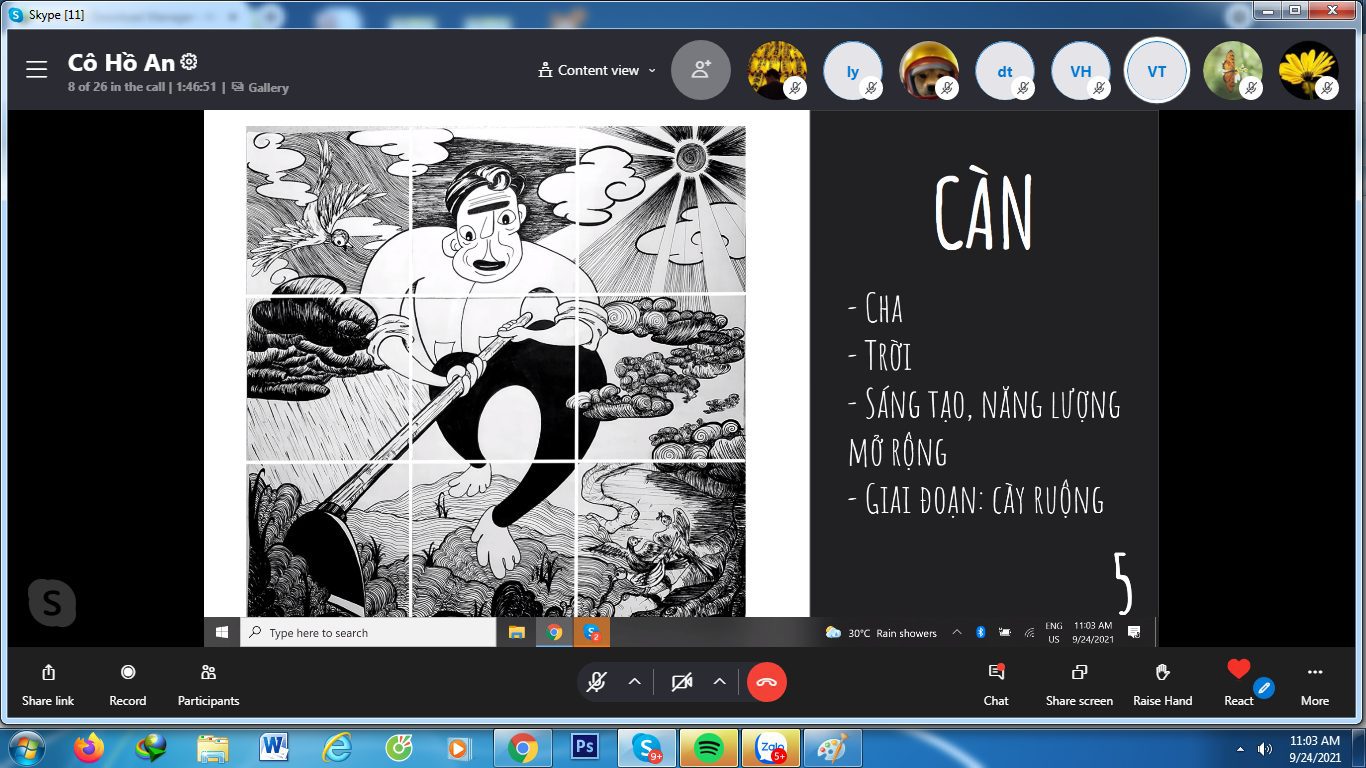
Task: Click the add participant icon
Action: (701, 70)
